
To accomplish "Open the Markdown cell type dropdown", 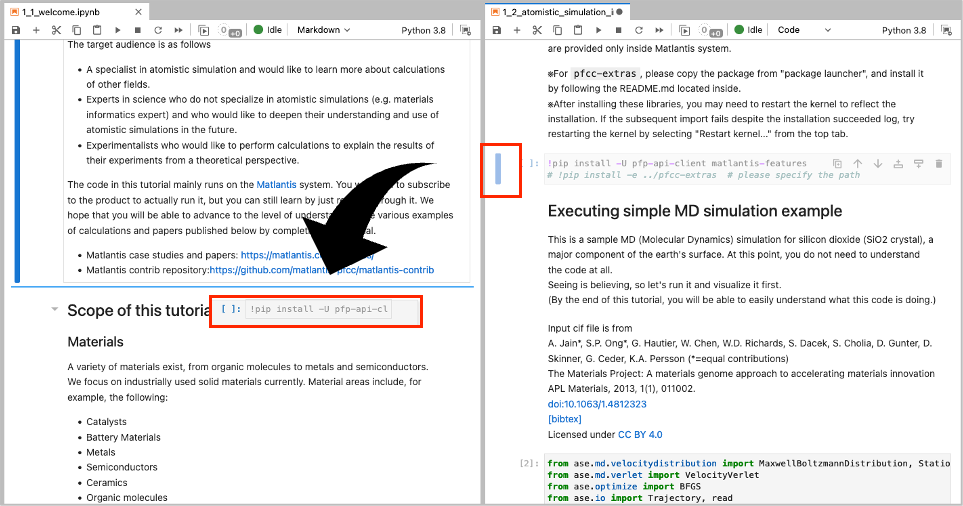I will pyautogui.click(x=323, y=30).
